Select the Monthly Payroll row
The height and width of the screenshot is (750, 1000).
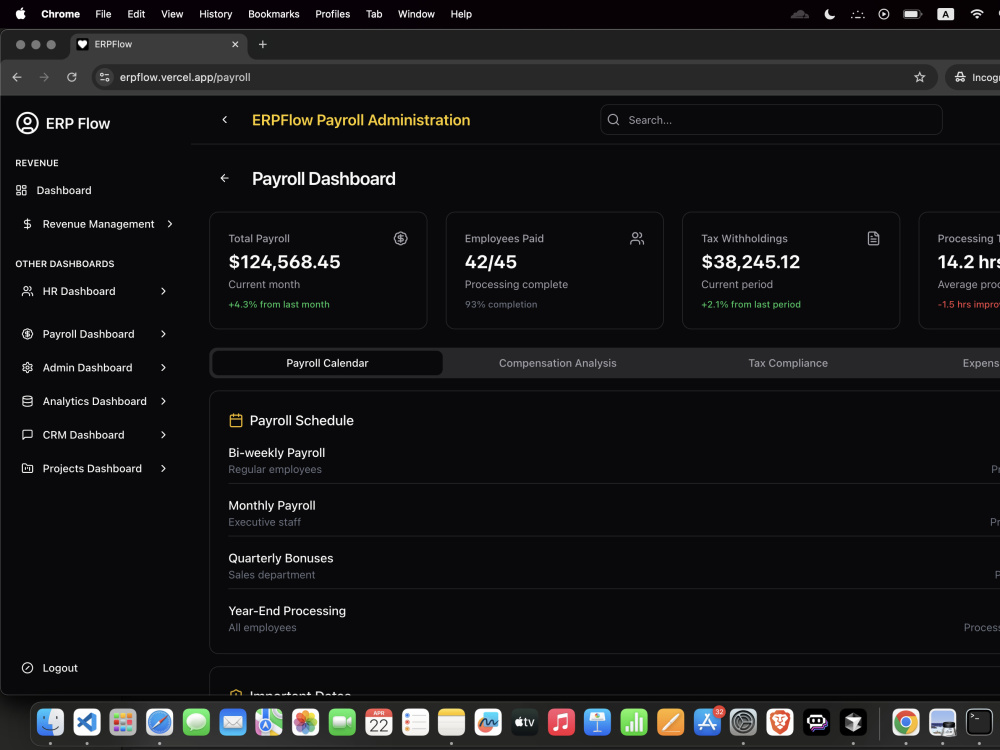click(614, 513)
